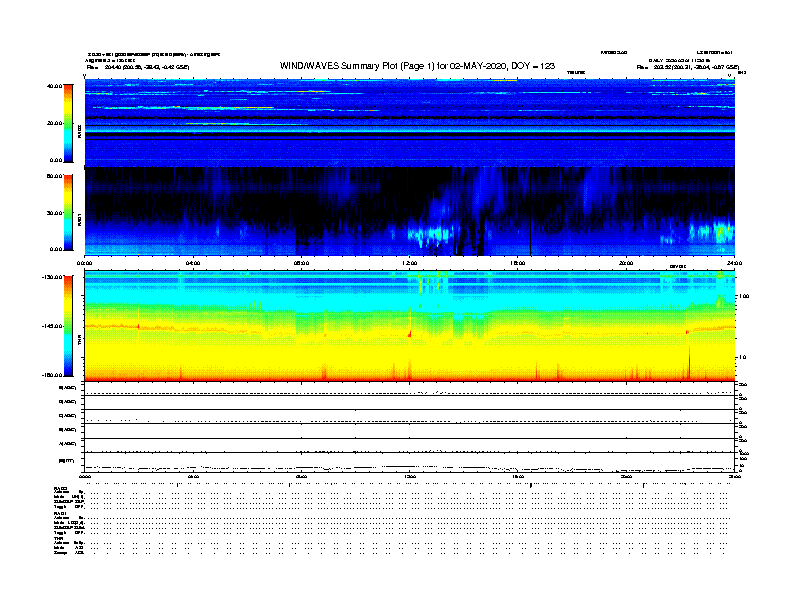The image size is (792, 612).
Task: Click the 100 tick on TNR right axis
Action: click(x=744, y=296)
